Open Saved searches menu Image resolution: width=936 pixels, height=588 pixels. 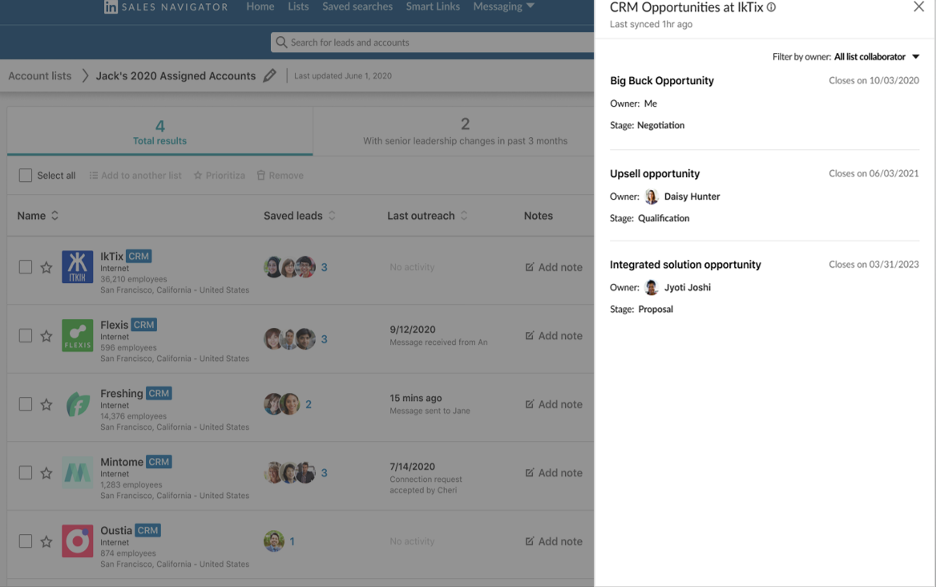coord(358,7)
